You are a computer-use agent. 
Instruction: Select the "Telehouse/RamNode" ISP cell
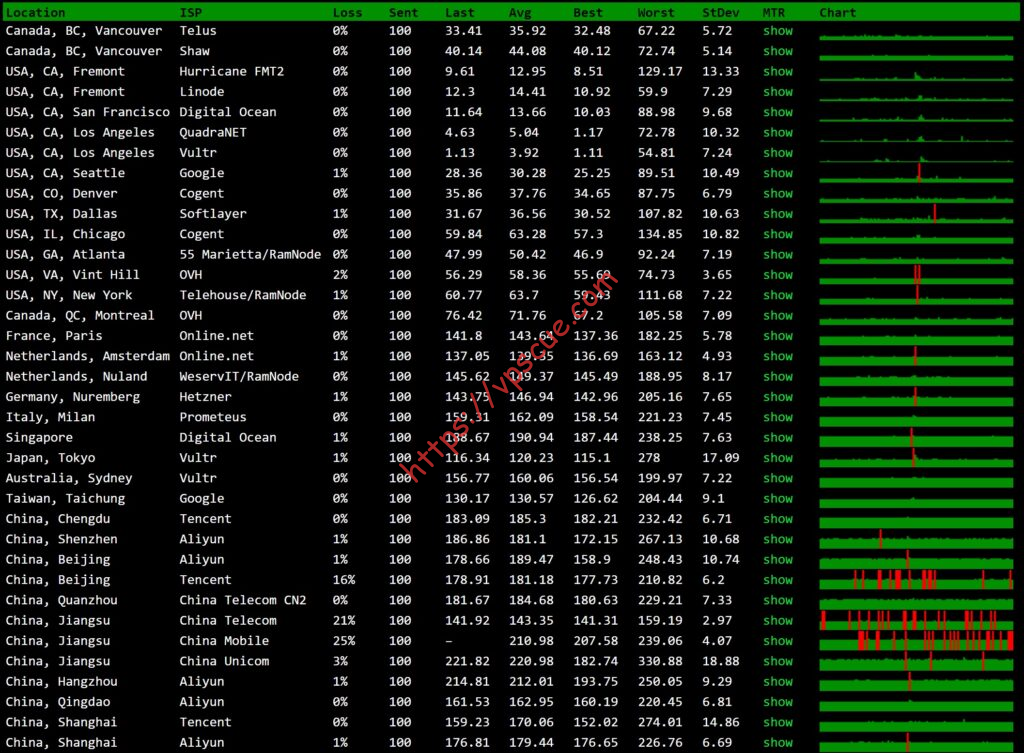click(x=243, y=295)
